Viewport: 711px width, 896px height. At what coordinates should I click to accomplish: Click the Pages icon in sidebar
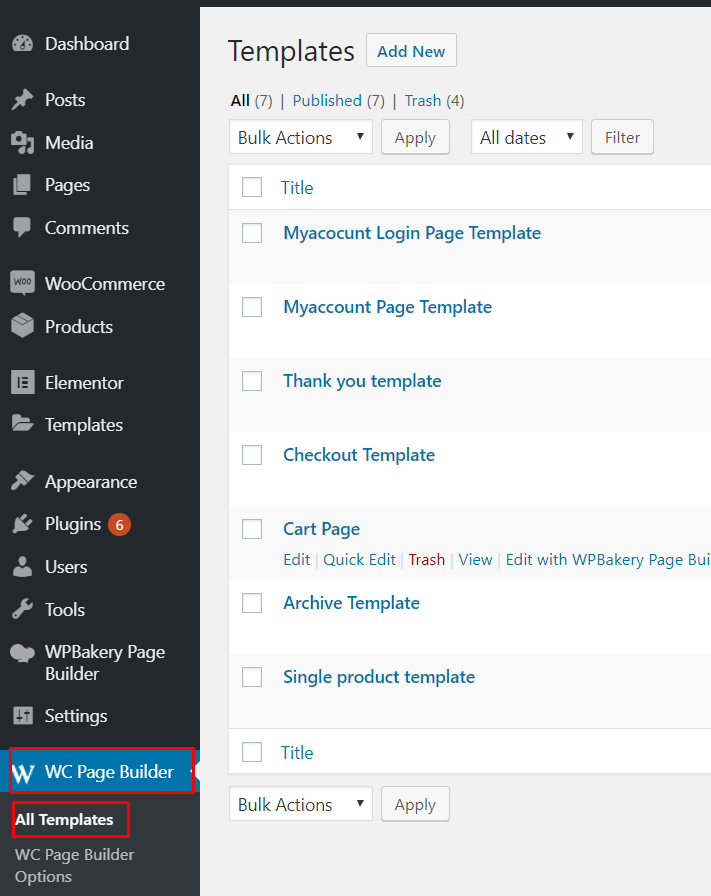23,185
